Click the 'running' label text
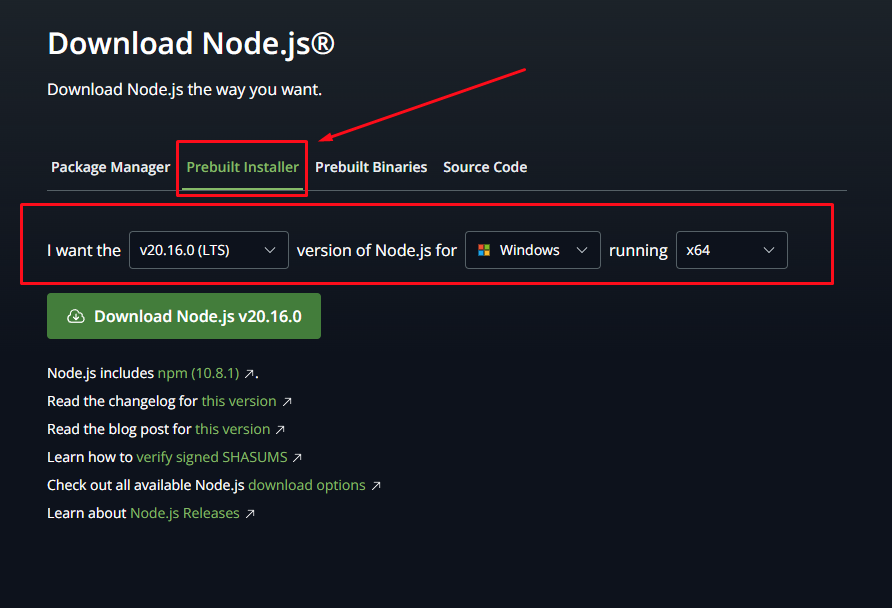The image size is (892, 608). tap(638, 251)
